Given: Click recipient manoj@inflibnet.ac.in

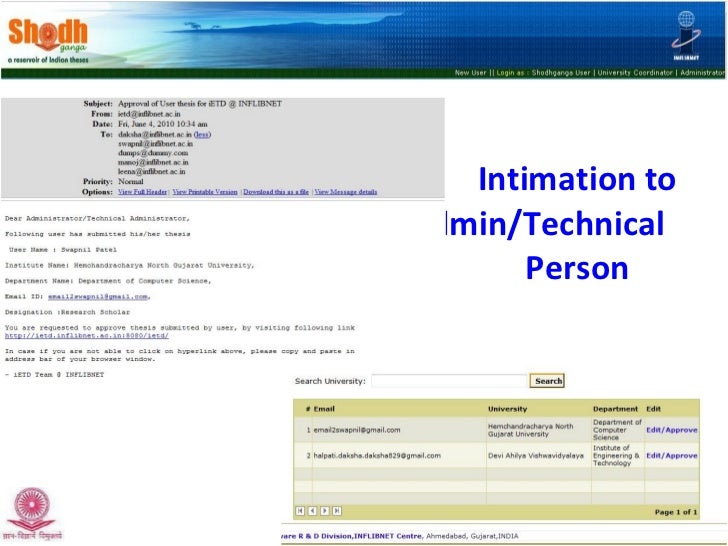Looking at the screenshot, I should (153, 162).
